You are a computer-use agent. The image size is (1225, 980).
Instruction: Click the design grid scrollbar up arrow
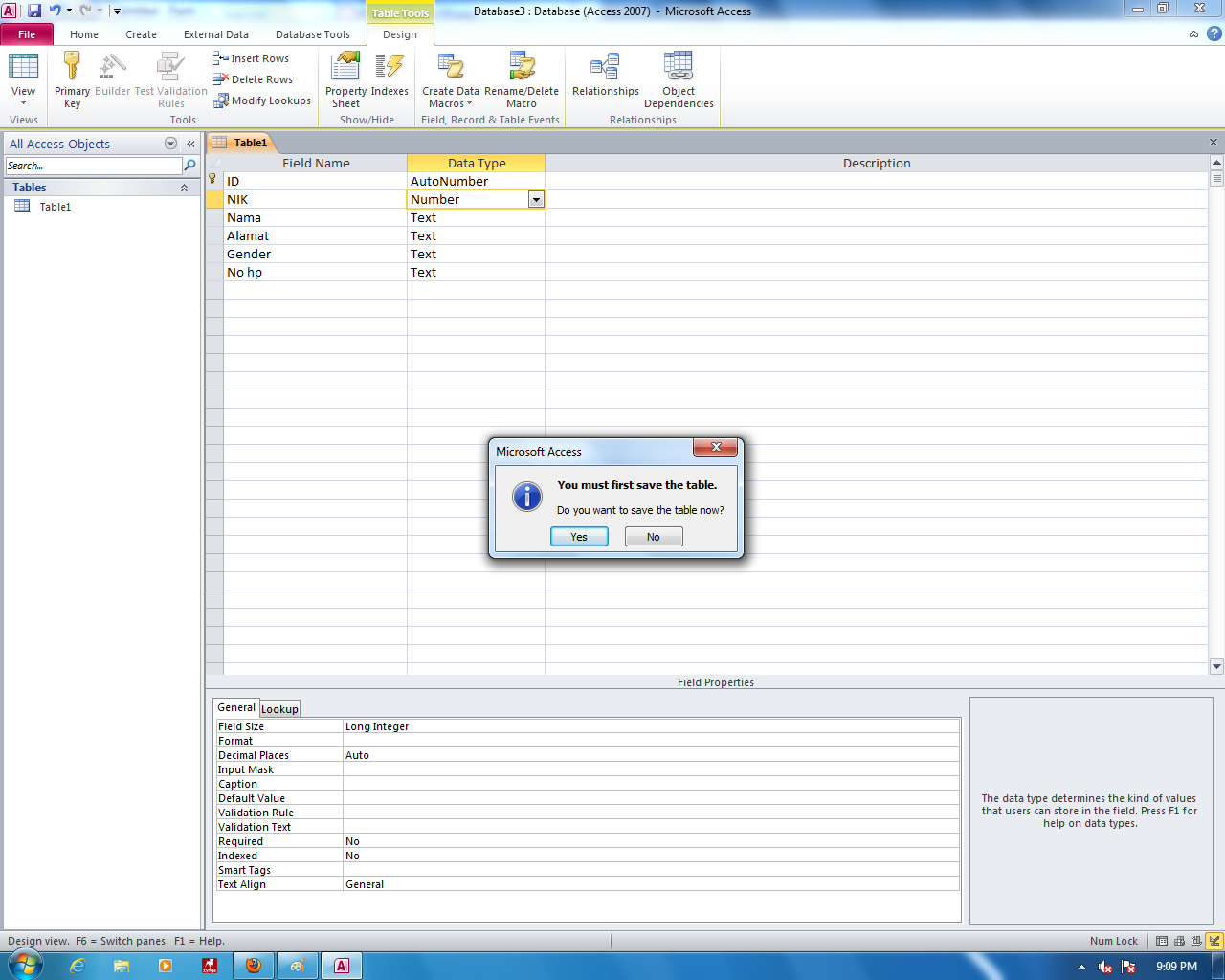coord(1216,161)
